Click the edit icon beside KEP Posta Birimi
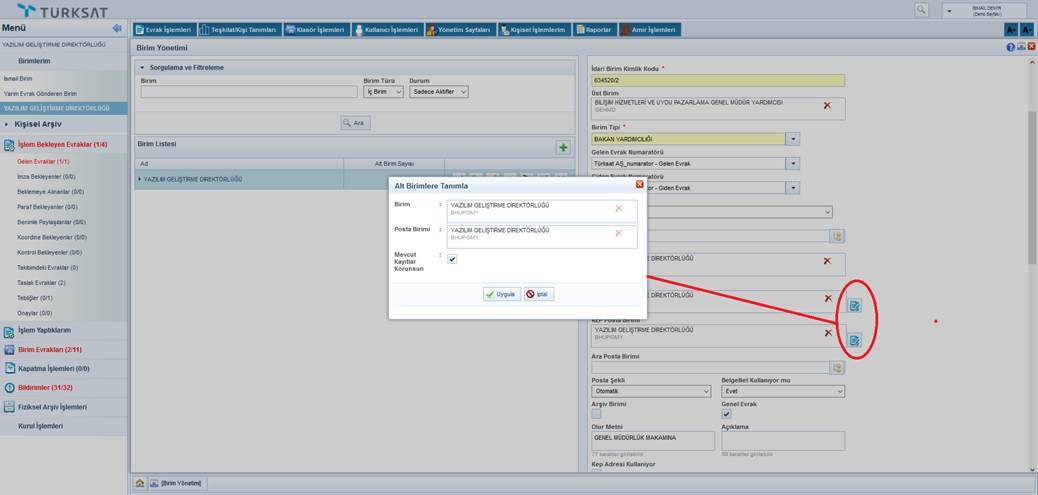Viewport: 1038px width, 495px height. coord(854,341)
